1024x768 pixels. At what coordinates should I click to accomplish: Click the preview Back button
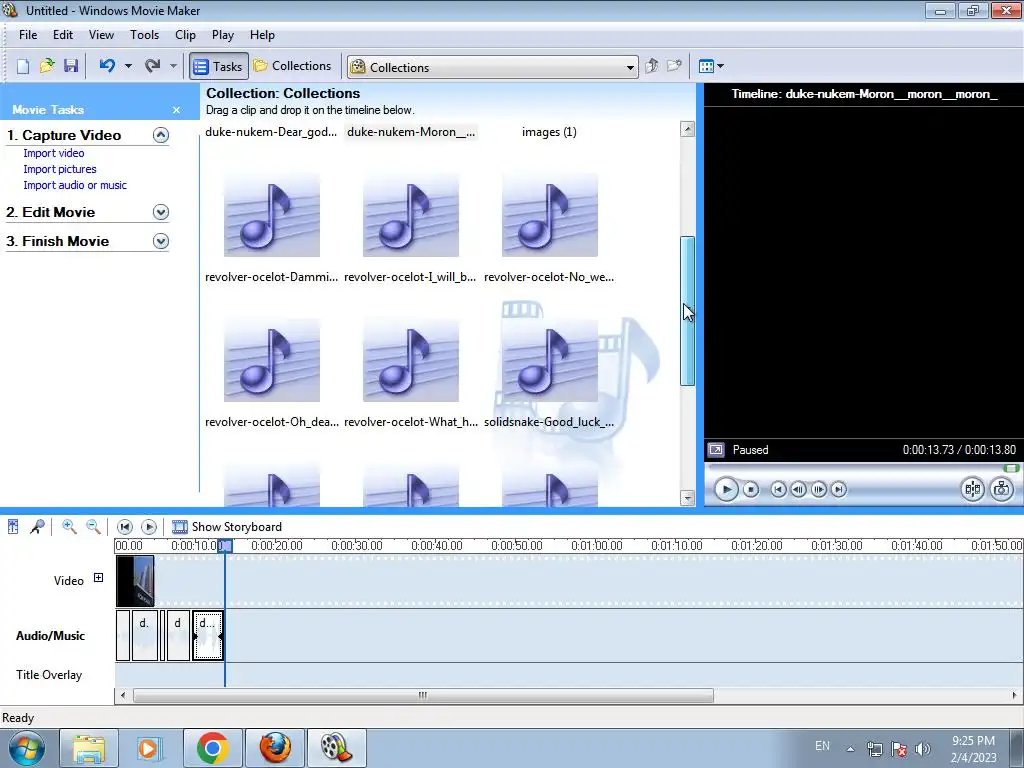coord(778,489)
